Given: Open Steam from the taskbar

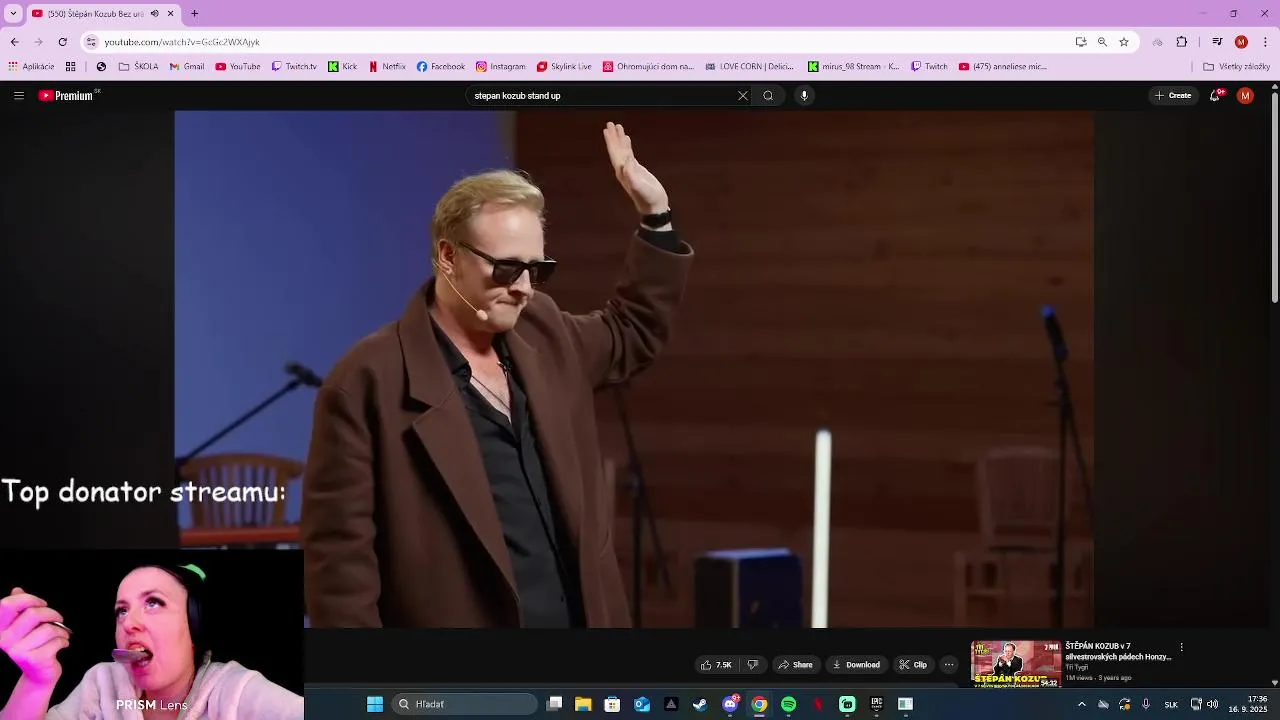Looking at the screenshot, I should coord(700,704).
